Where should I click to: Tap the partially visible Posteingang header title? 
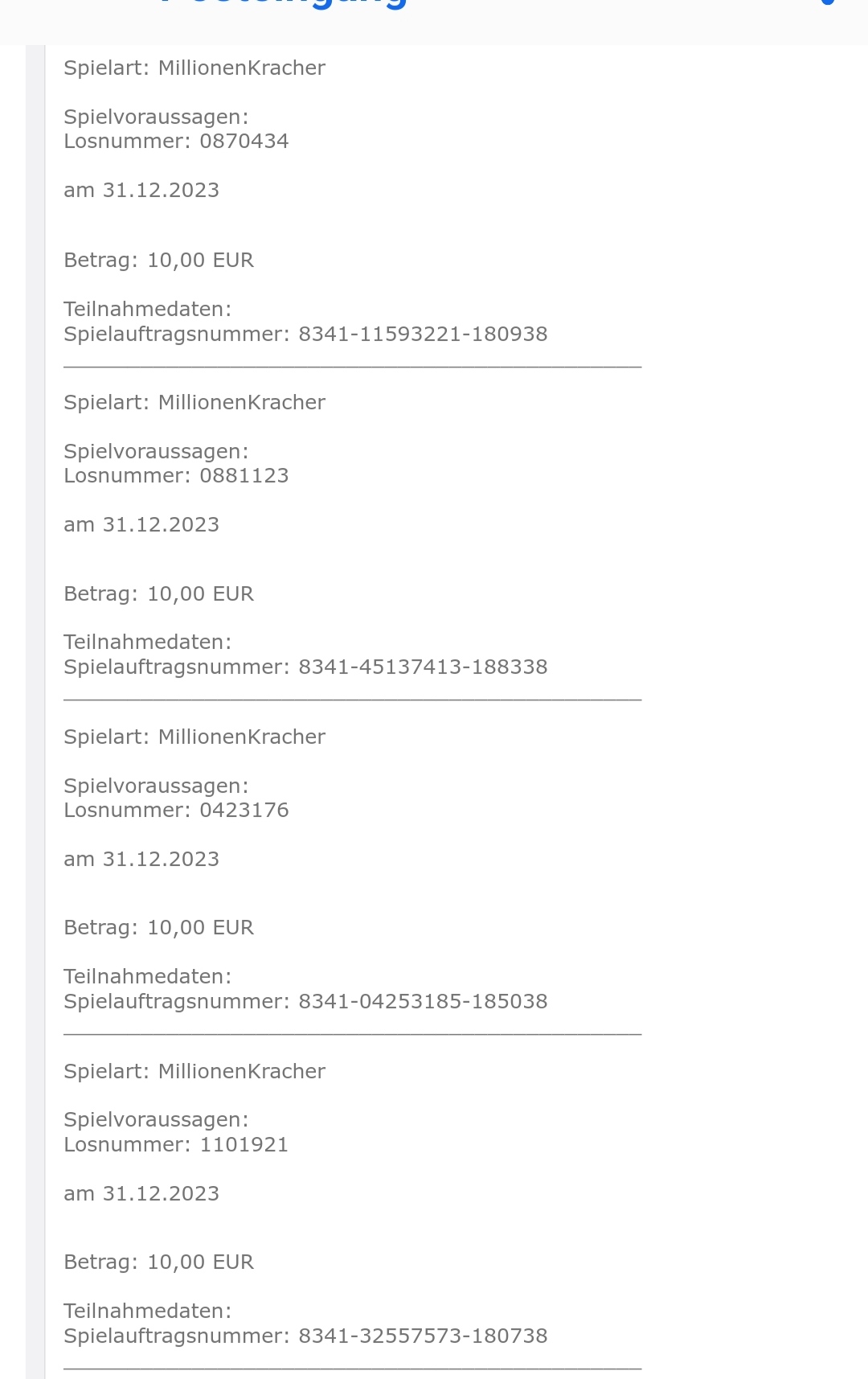(x=283, y=4)
